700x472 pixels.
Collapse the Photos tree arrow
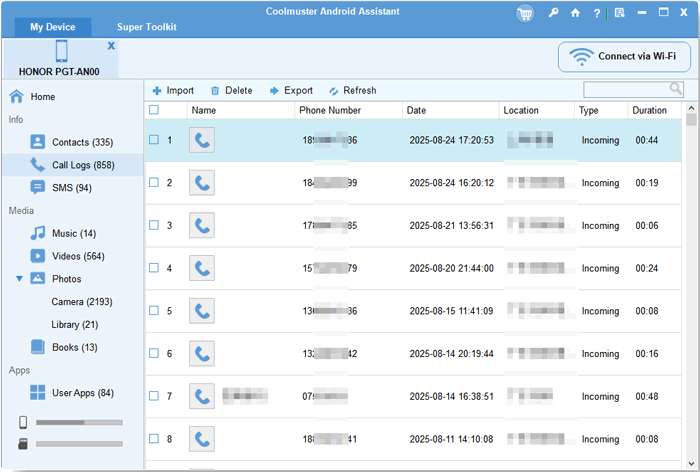19,279
